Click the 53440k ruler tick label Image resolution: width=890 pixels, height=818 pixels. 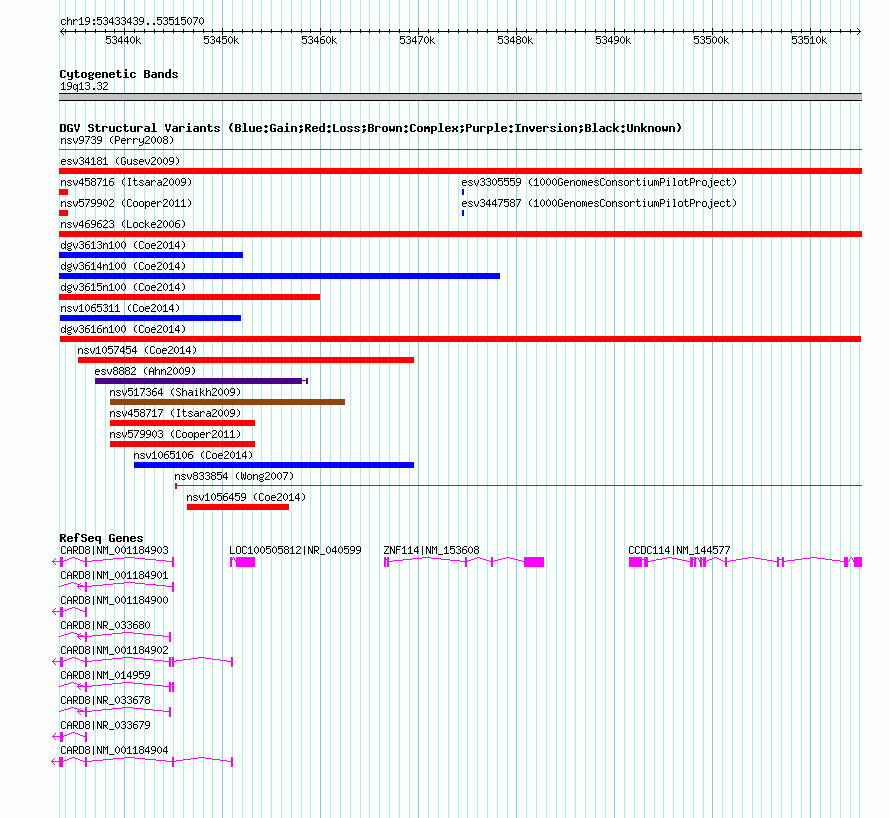[x=123, y=40]
